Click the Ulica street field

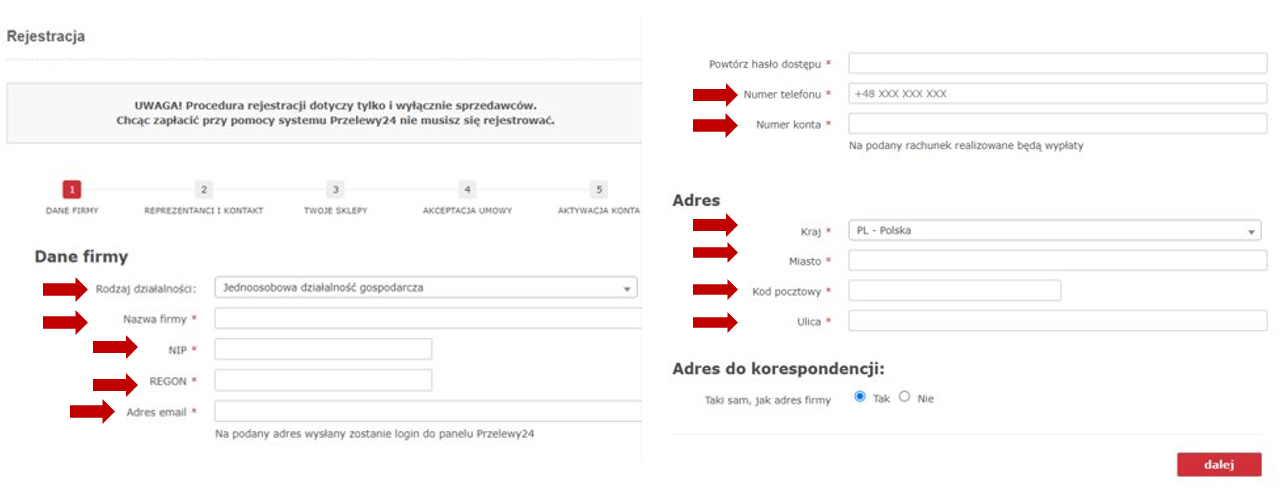coord(1057,321)
